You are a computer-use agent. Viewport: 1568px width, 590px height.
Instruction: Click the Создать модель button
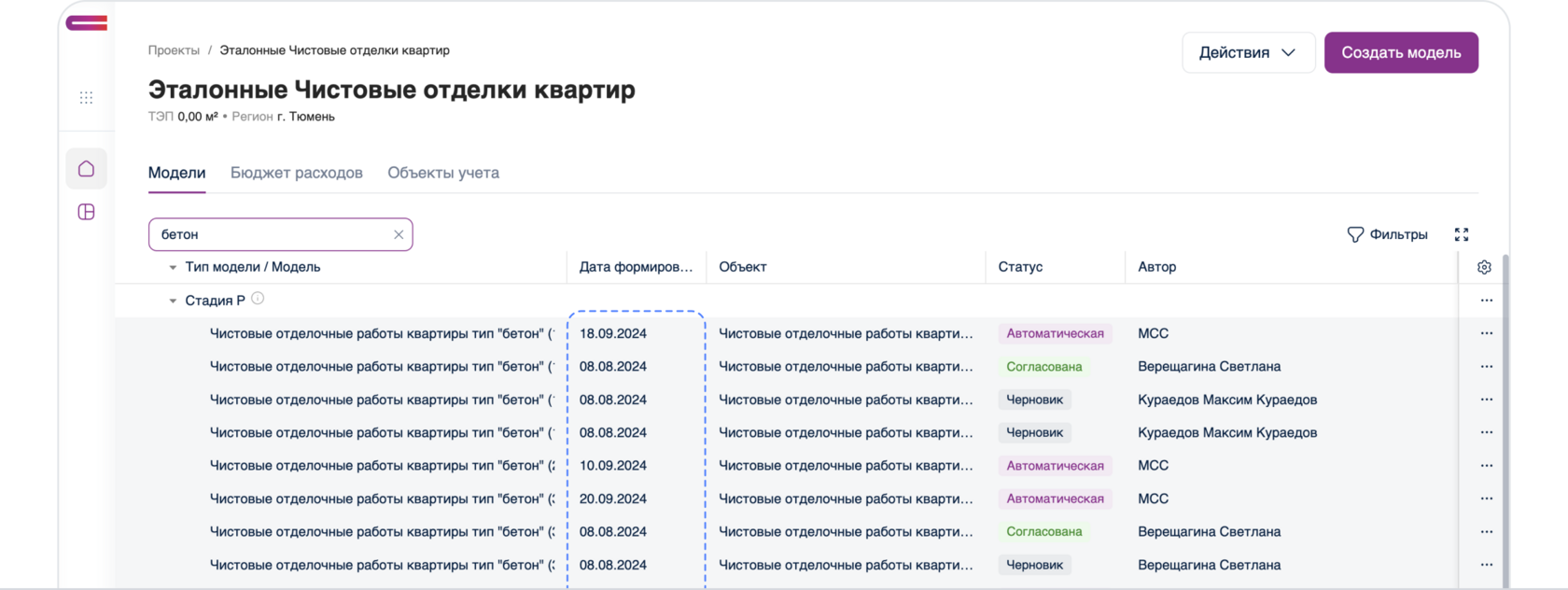[x=1401, y=52]
